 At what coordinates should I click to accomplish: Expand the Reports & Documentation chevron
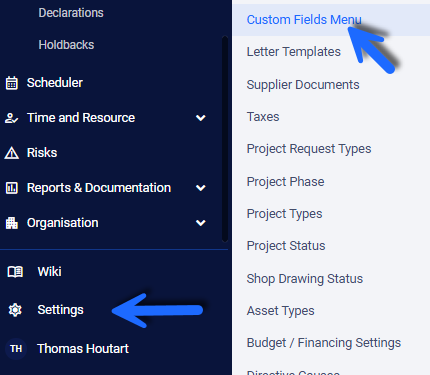point(201,188)
